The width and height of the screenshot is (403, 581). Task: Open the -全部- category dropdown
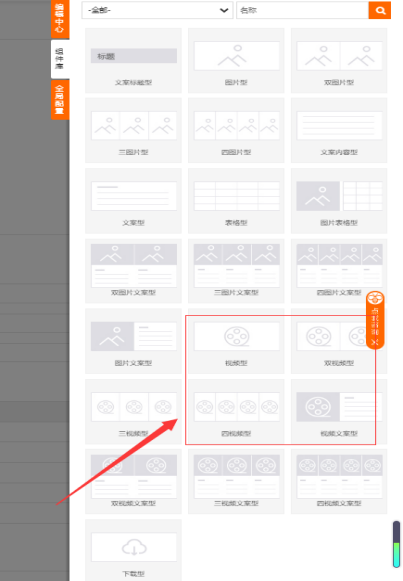pos(157,10)
